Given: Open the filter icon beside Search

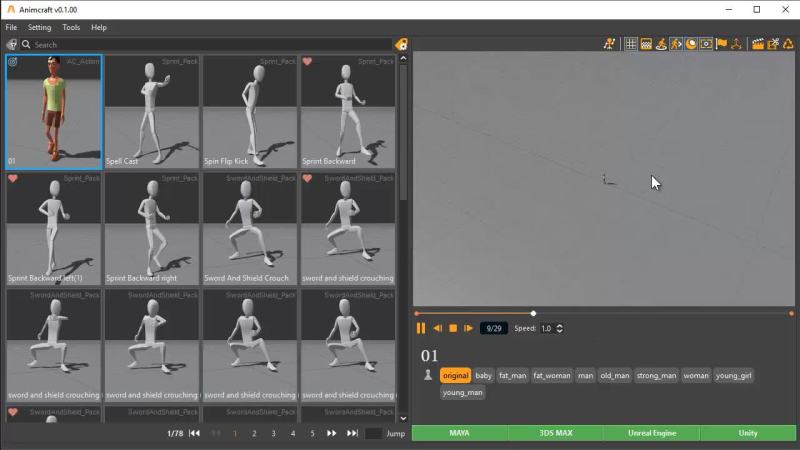Looking at the screenshot, I should coord(11,44).
